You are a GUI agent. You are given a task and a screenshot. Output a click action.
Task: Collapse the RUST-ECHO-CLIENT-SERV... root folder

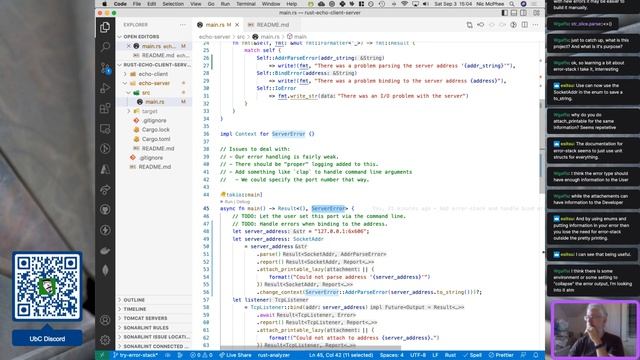(x=154, y=65)
